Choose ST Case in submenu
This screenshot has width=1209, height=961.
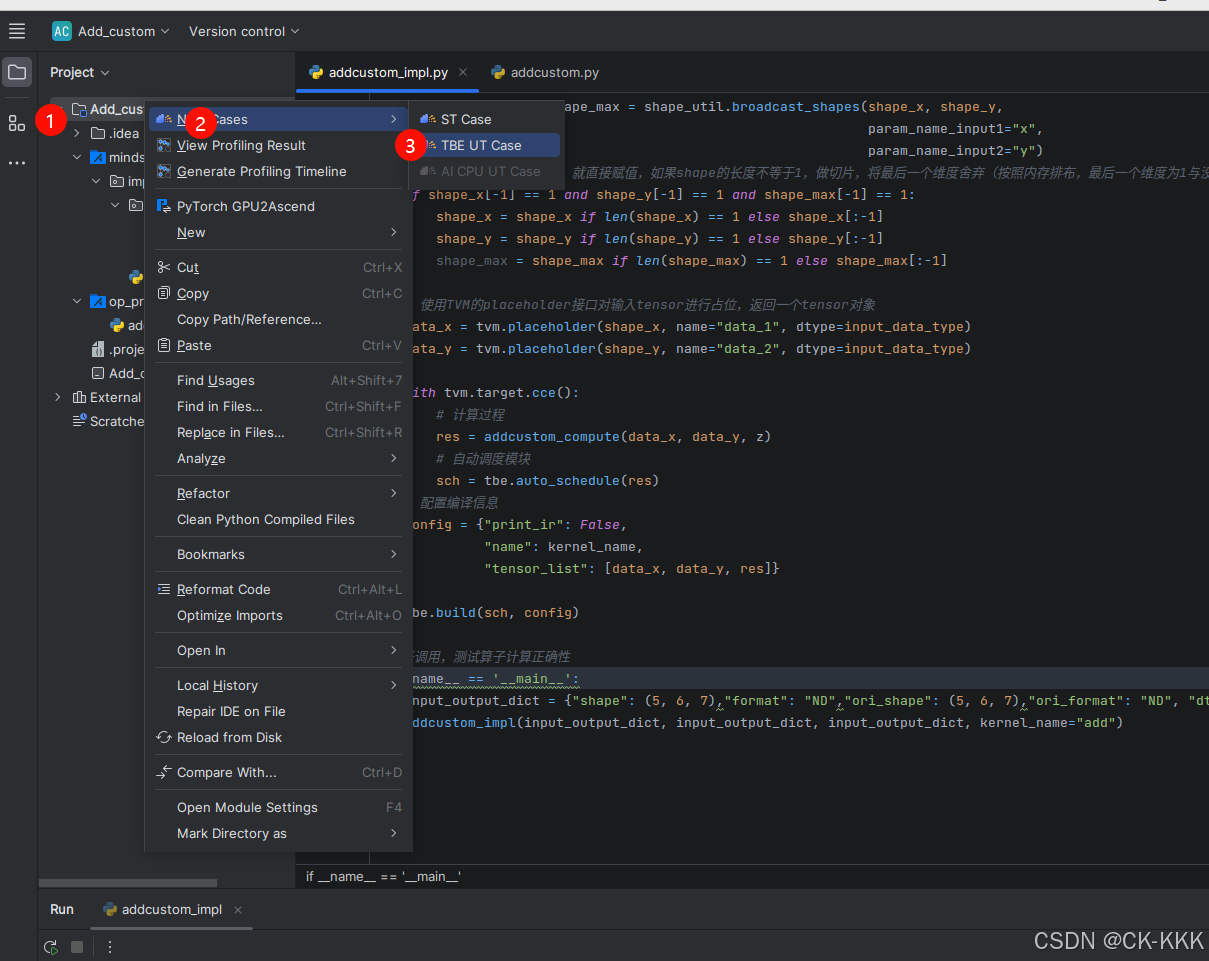click(x=466, y=119)
